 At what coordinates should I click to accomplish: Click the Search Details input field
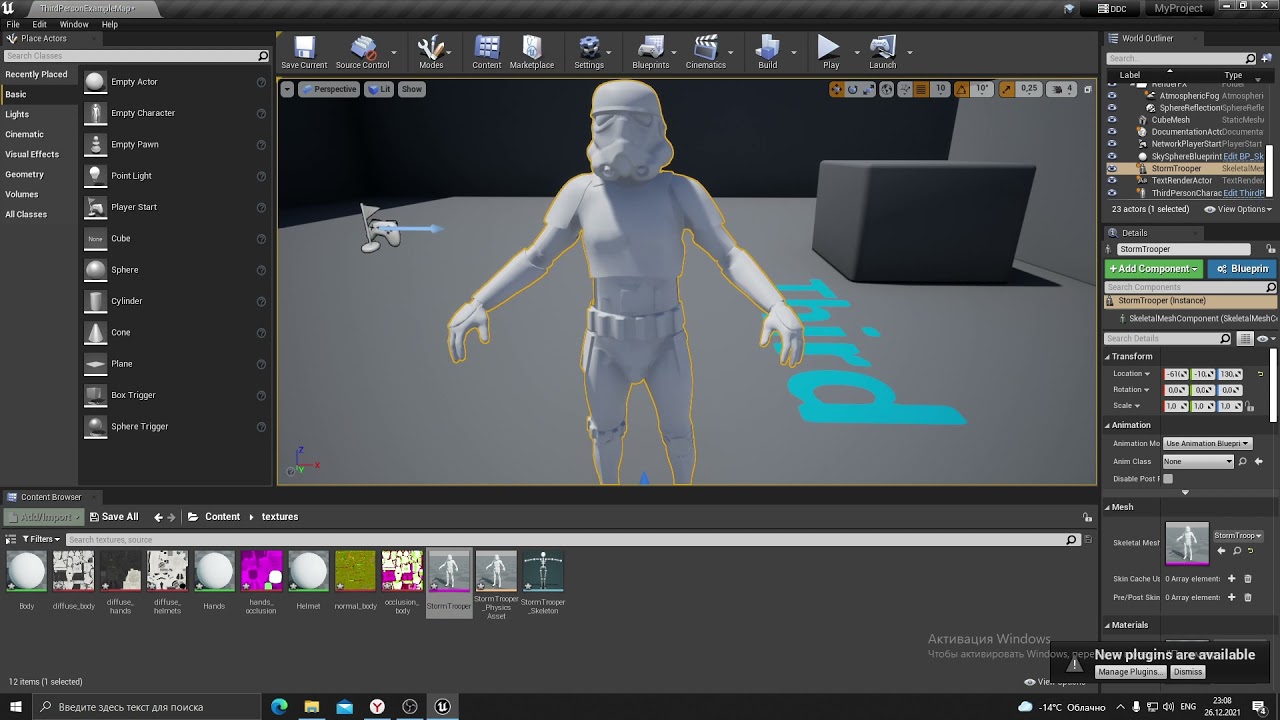tap(1169, 338)
